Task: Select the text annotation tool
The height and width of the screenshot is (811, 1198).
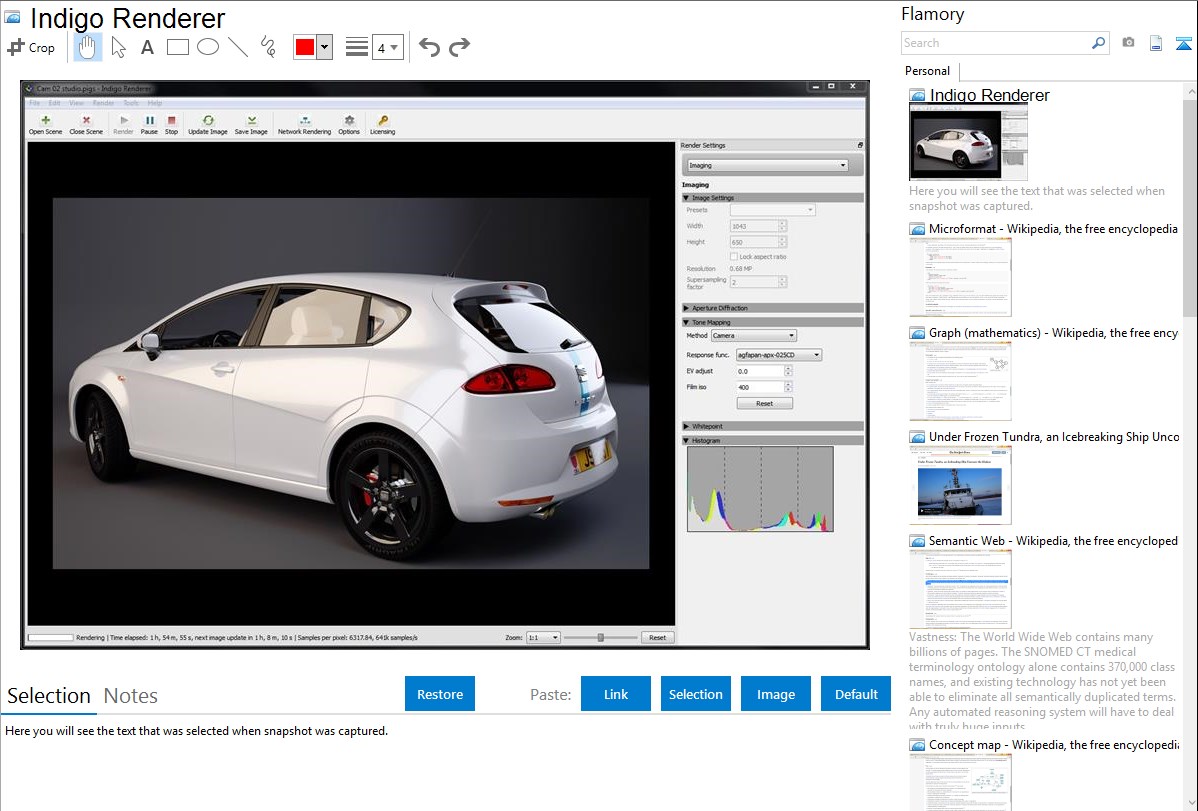Action: tap(147, 47)
